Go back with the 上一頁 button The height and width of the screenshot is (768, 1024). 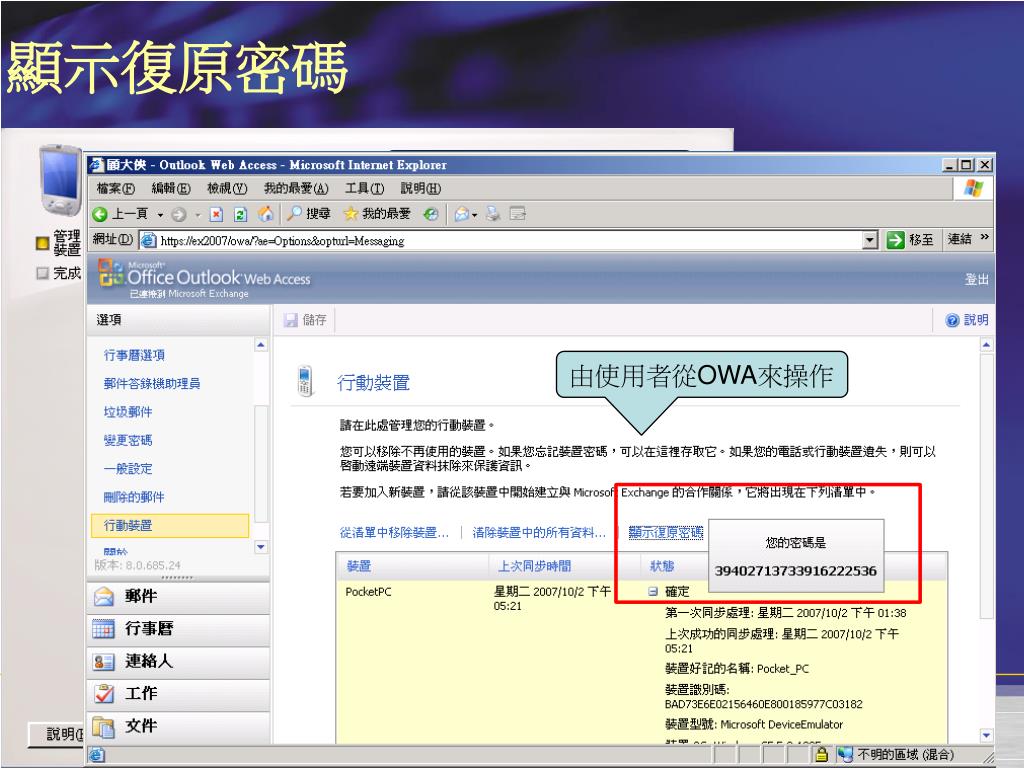pyautogui.click(x=120, y=214)
